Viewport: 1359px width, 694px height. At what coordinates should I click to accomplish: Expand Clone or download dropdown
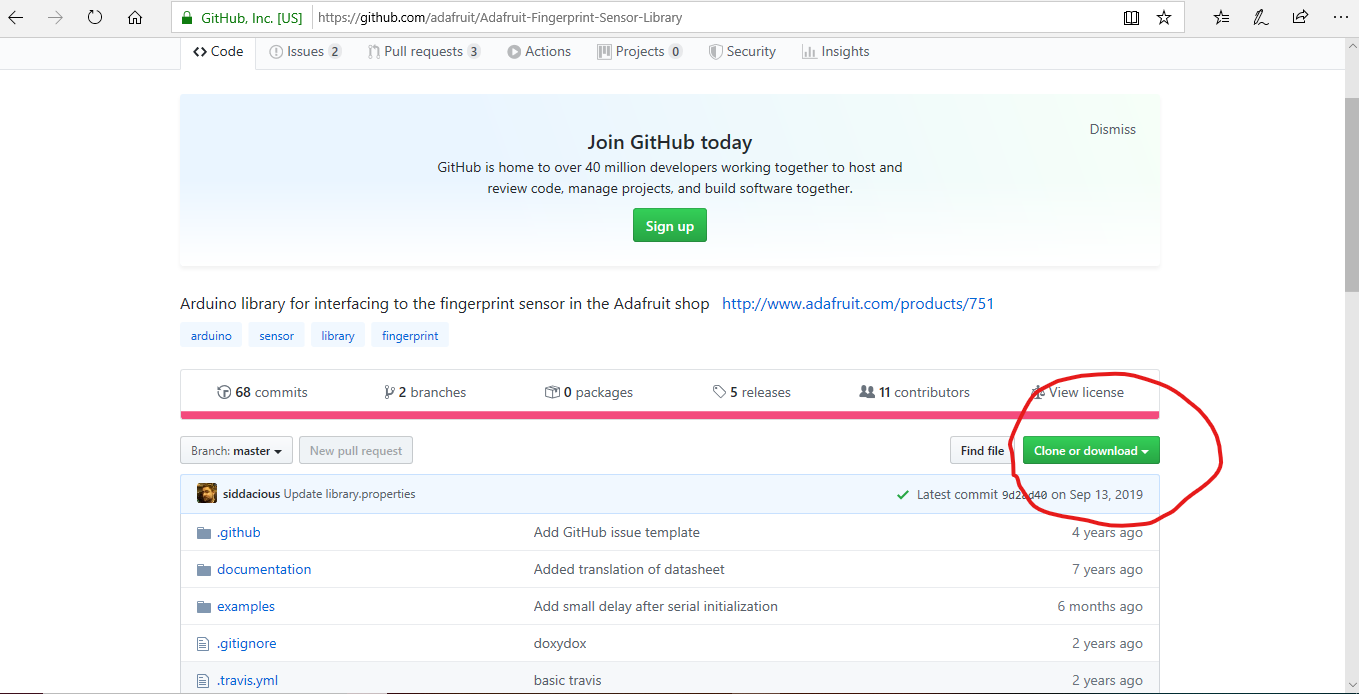(x=1091, y=451)
